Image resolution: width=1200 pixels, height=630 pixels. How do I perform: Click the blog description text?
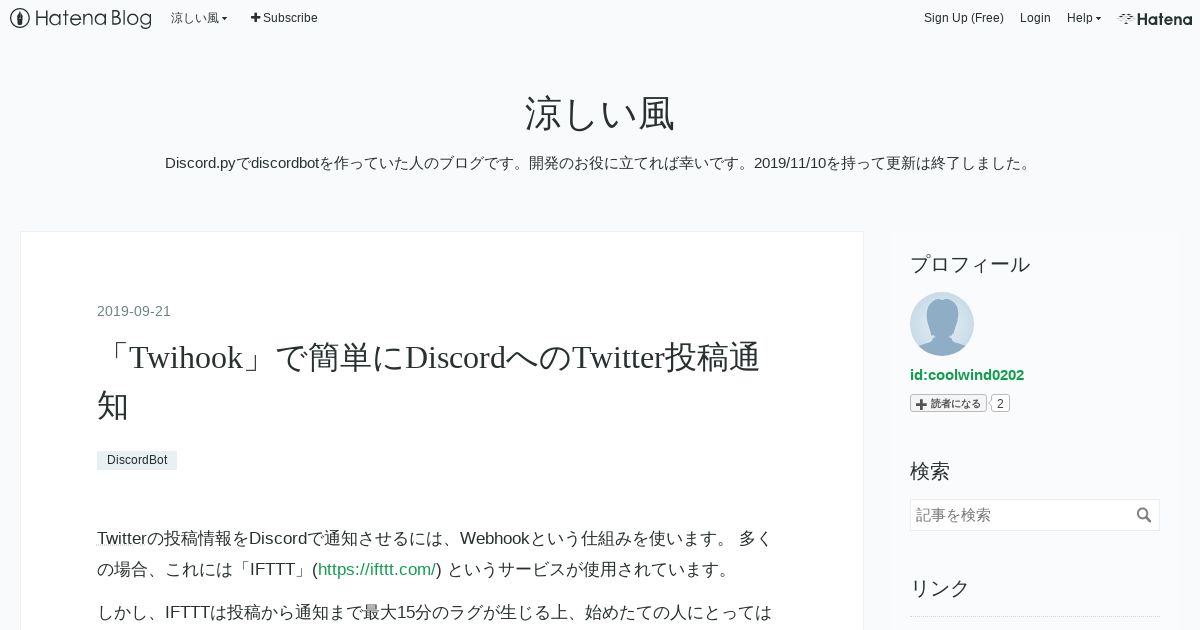pos(598,163)
